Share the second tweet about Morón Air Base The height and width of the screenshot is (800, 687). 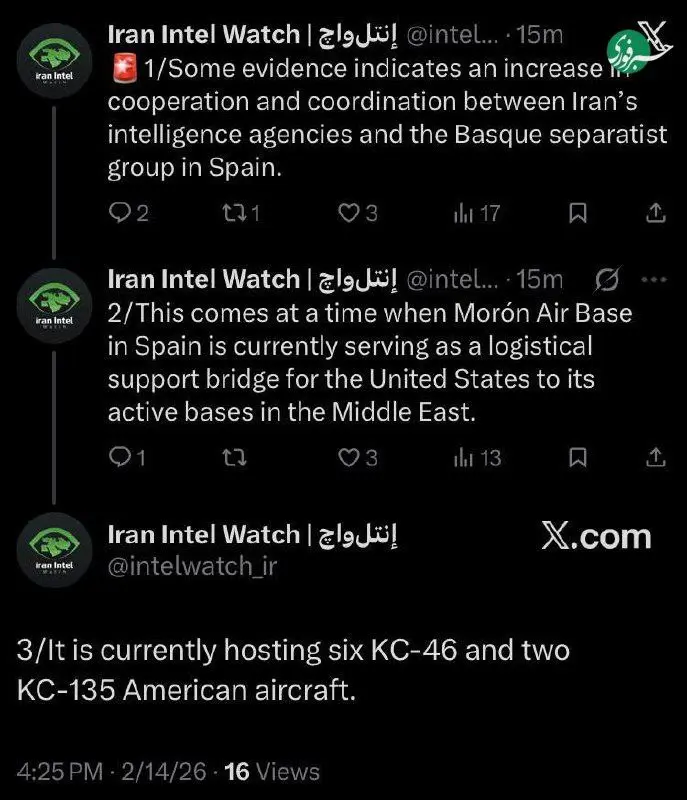click(x=656, y=457)
